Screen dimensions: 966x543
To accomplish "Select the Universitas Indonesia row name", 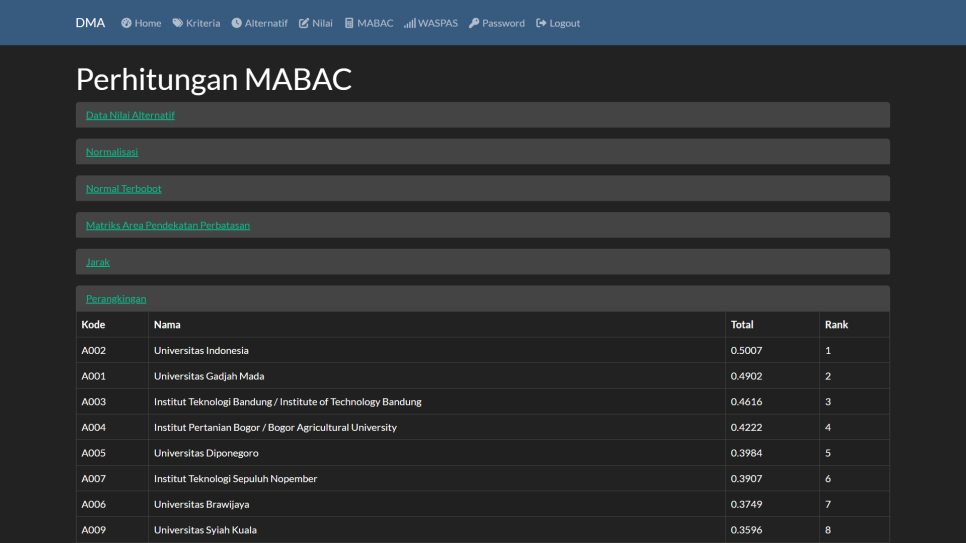I will tap(201, 350).
